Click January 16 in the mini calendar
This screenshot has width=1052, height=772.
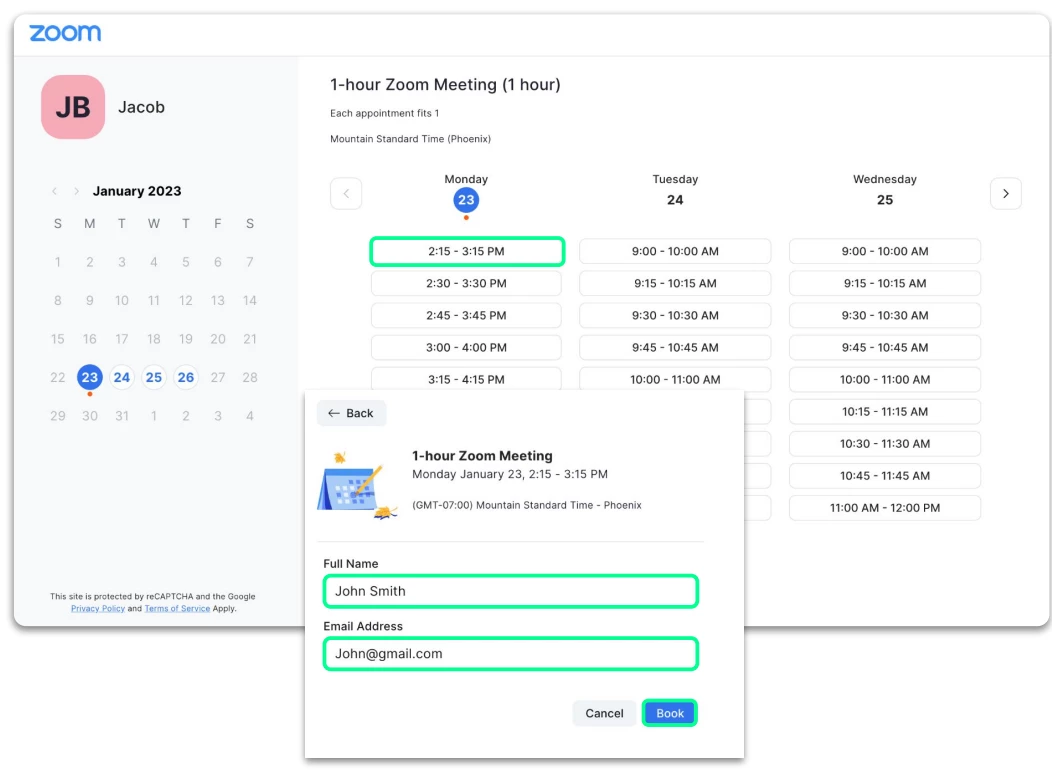90,339
